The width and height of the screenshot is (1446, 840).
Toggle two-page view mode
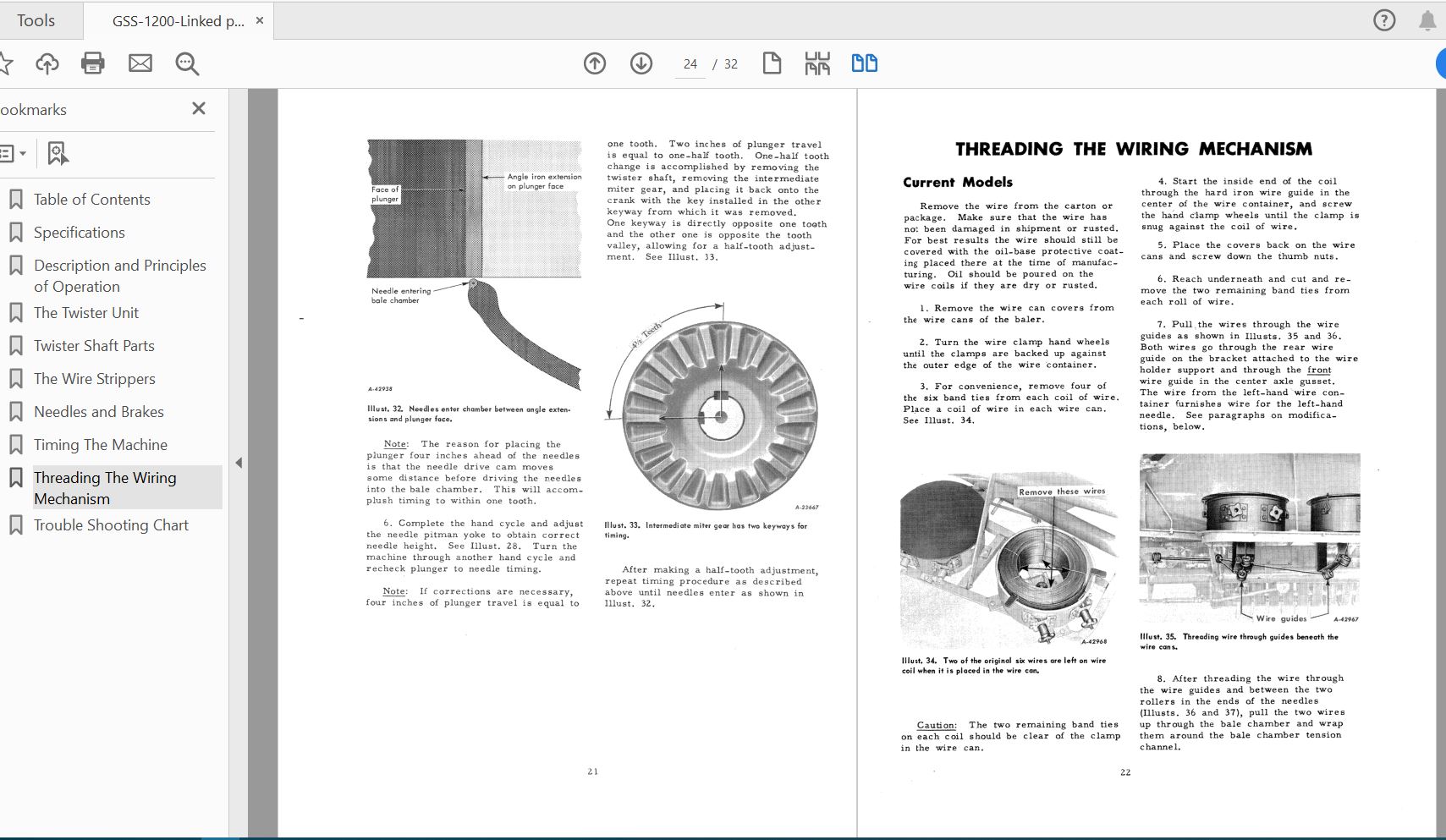pyautogui.click(x=864, y=63)
